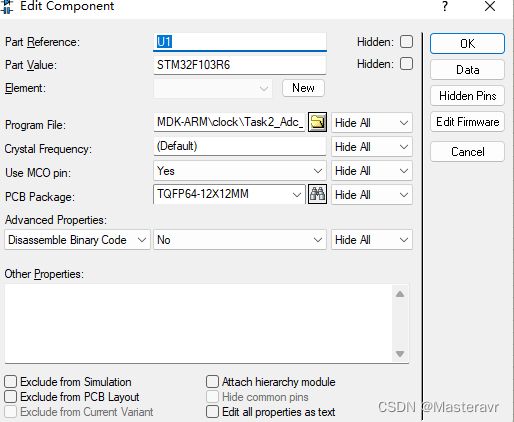
Task: Close the Edit Component dialog
Action: (490, 6)
